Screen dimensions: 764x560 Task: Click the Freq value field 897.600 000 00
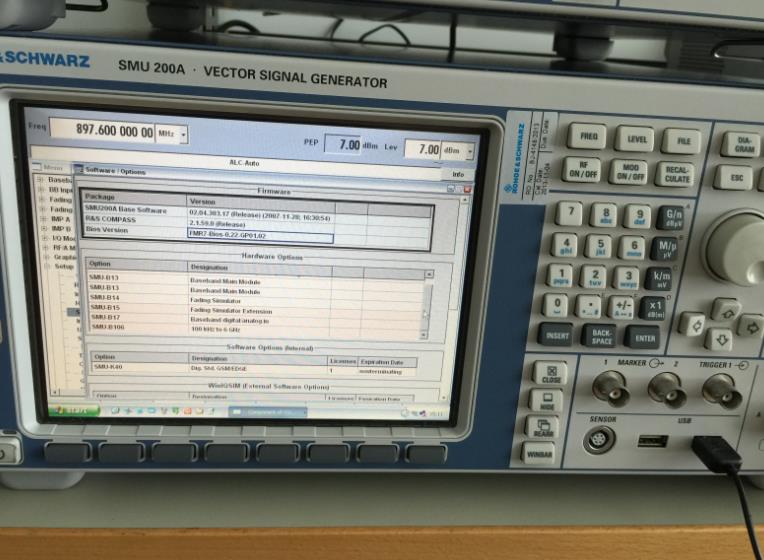tap(102, 131)
